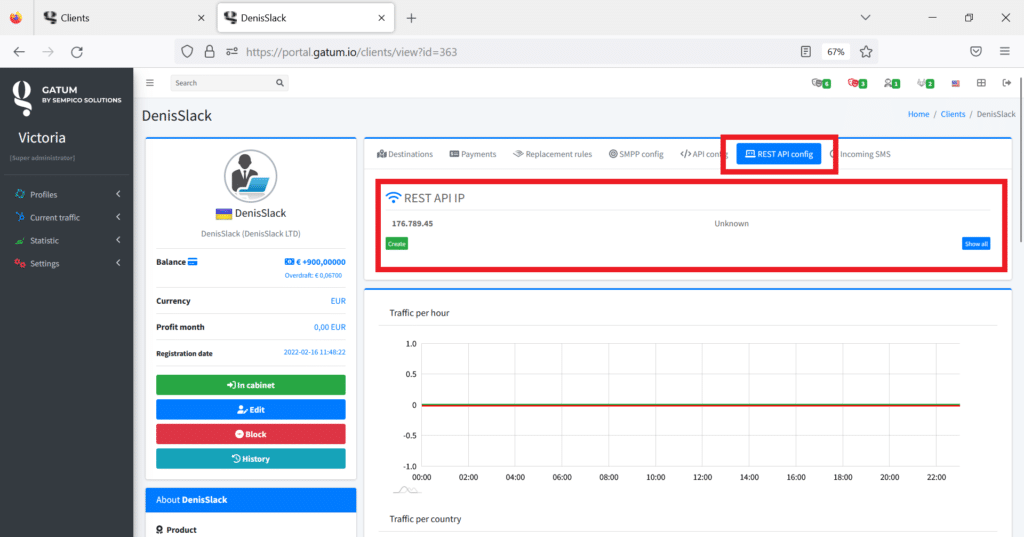The image size is (1024, 537).
Task: Bookmark this page with star icon
Action: coord(866,52)
